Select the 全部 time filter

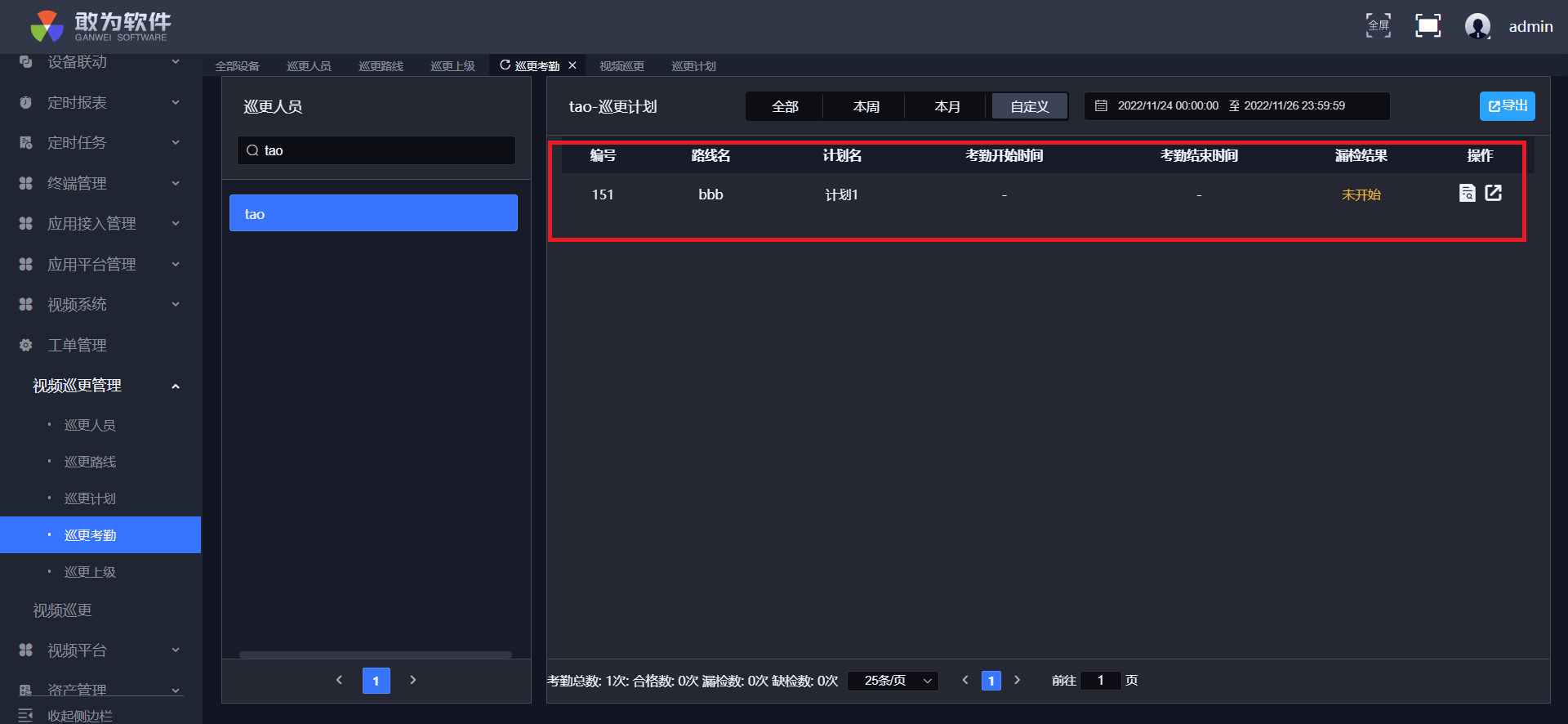click(x=785, y=106)
